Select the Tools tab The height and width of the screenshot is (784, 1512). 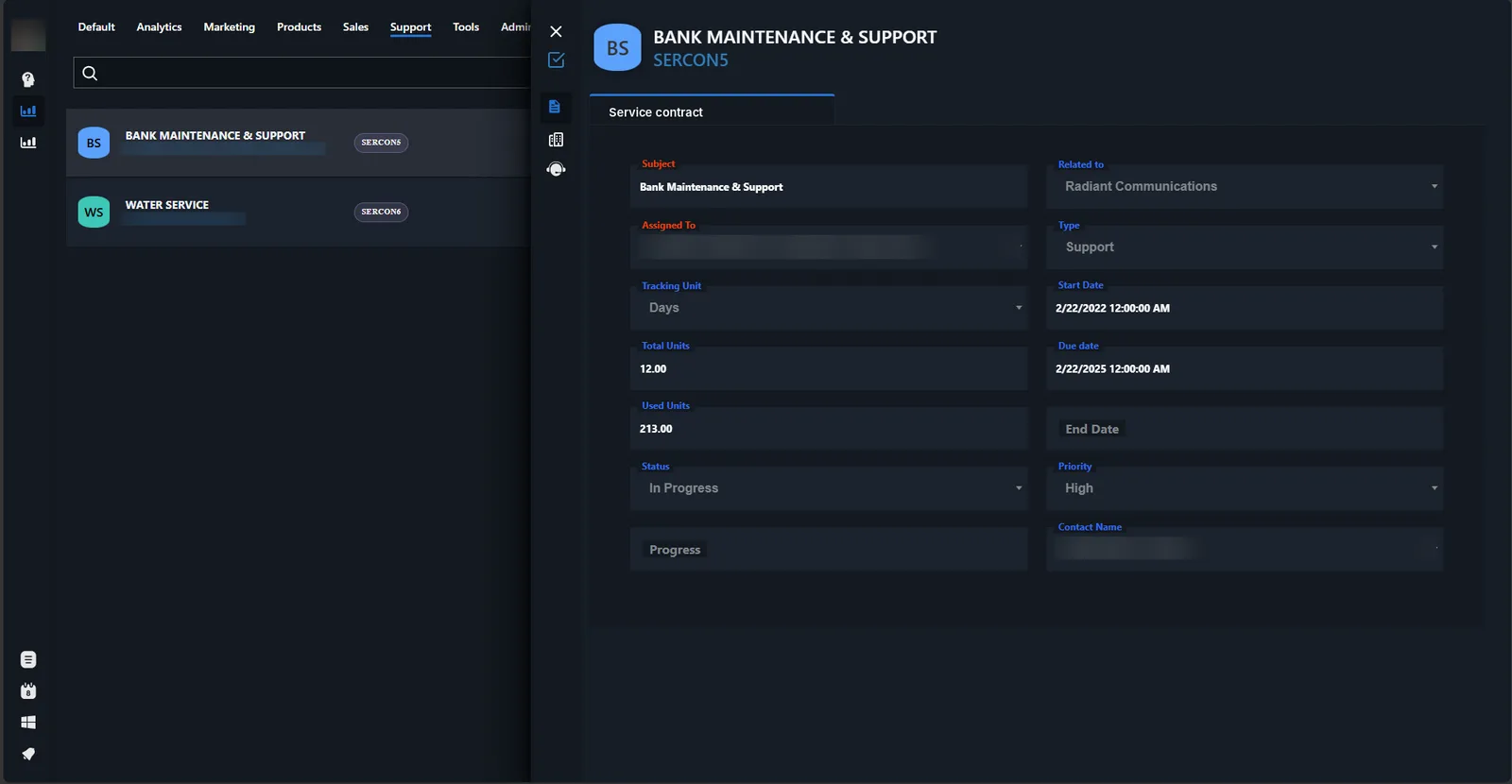pos(466,27)
